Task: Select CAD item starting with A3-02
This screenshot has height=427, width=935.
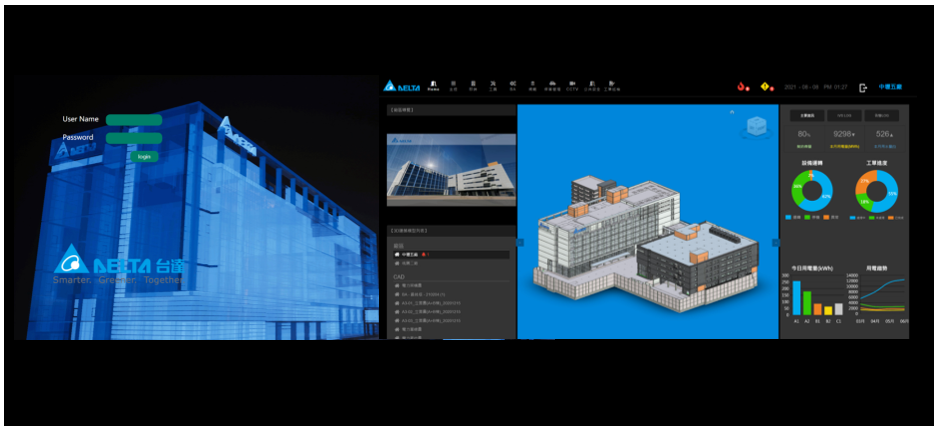Action: (x=451, y=312)
